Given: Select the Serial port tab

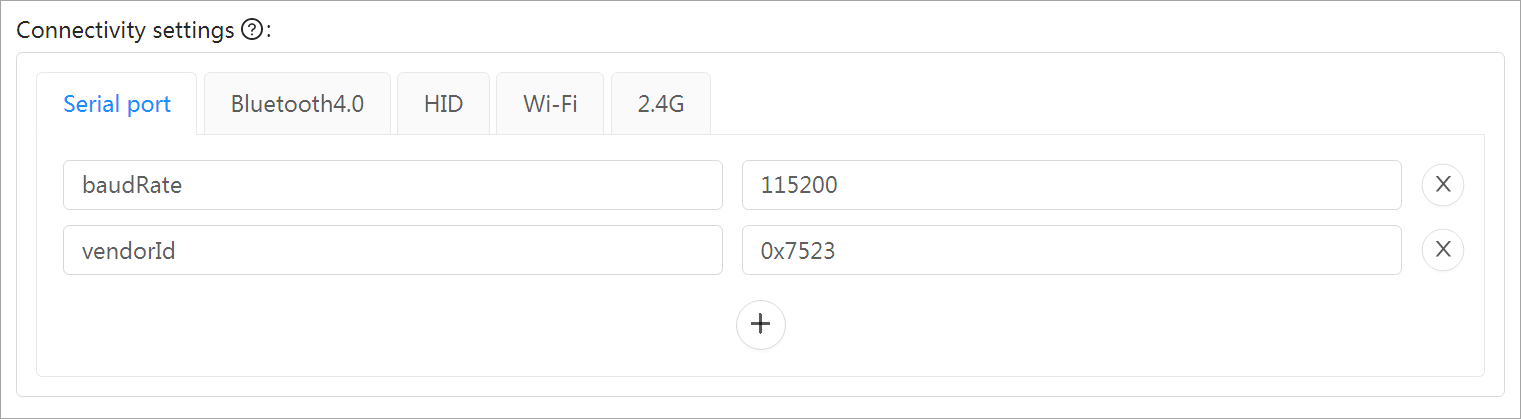Looking at the screenshot, I should pyautogui.click(x=117, y=103).
